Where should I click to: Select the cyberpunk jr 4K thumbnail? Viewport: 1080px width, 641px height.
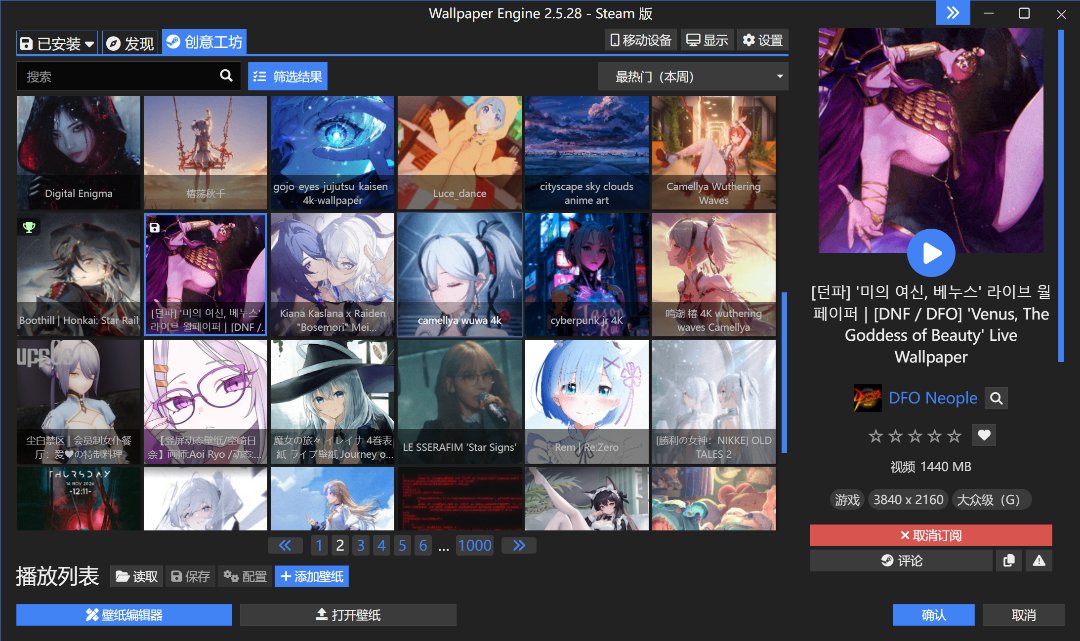[587, 274]
